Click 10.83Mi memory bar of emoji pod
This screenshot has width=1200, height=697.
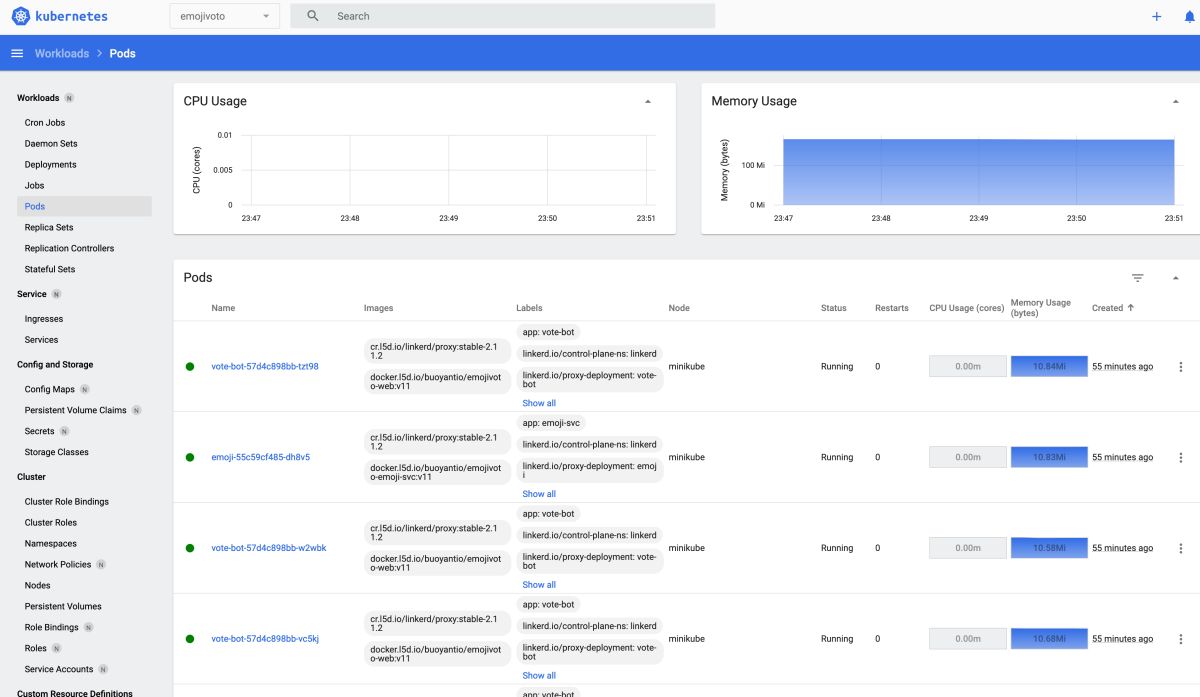coord(1049,457)
